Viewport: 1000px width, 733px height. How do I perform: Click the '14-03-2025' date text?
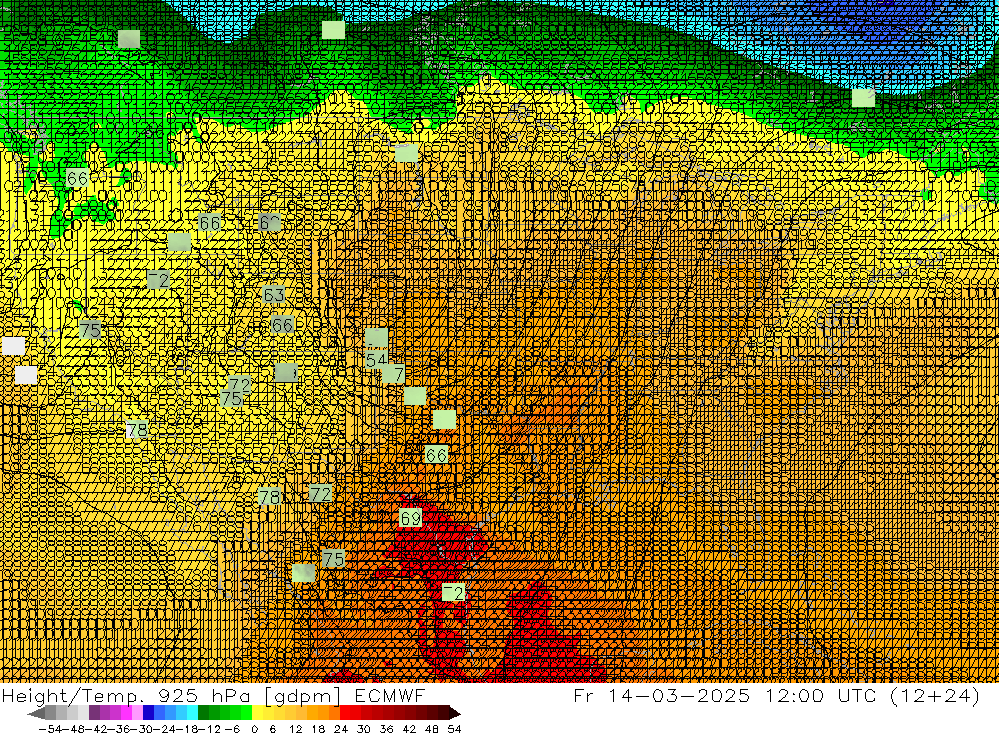pos(679,695)
